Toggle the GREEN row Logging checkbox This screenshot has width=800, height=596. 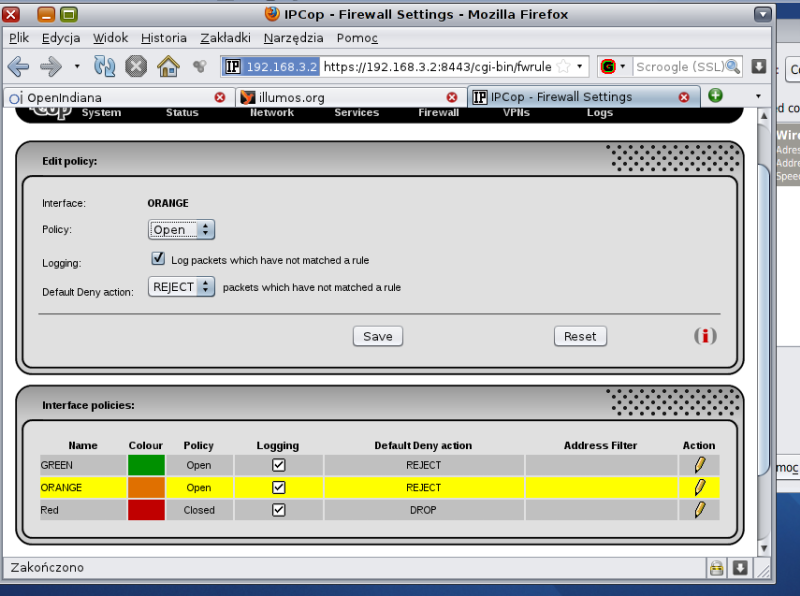point(279,465)
